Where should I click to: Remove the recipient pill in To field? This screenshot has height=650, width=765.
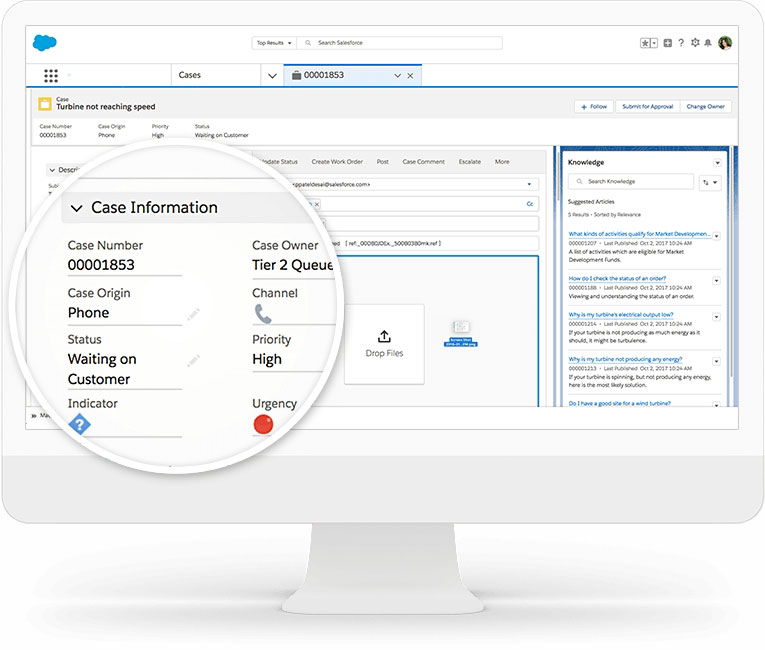tap(317, 204)
